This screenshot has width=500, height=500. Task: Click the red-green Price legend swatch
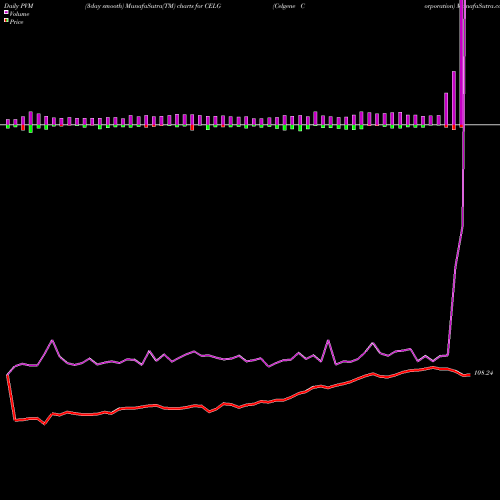(6, 21)
